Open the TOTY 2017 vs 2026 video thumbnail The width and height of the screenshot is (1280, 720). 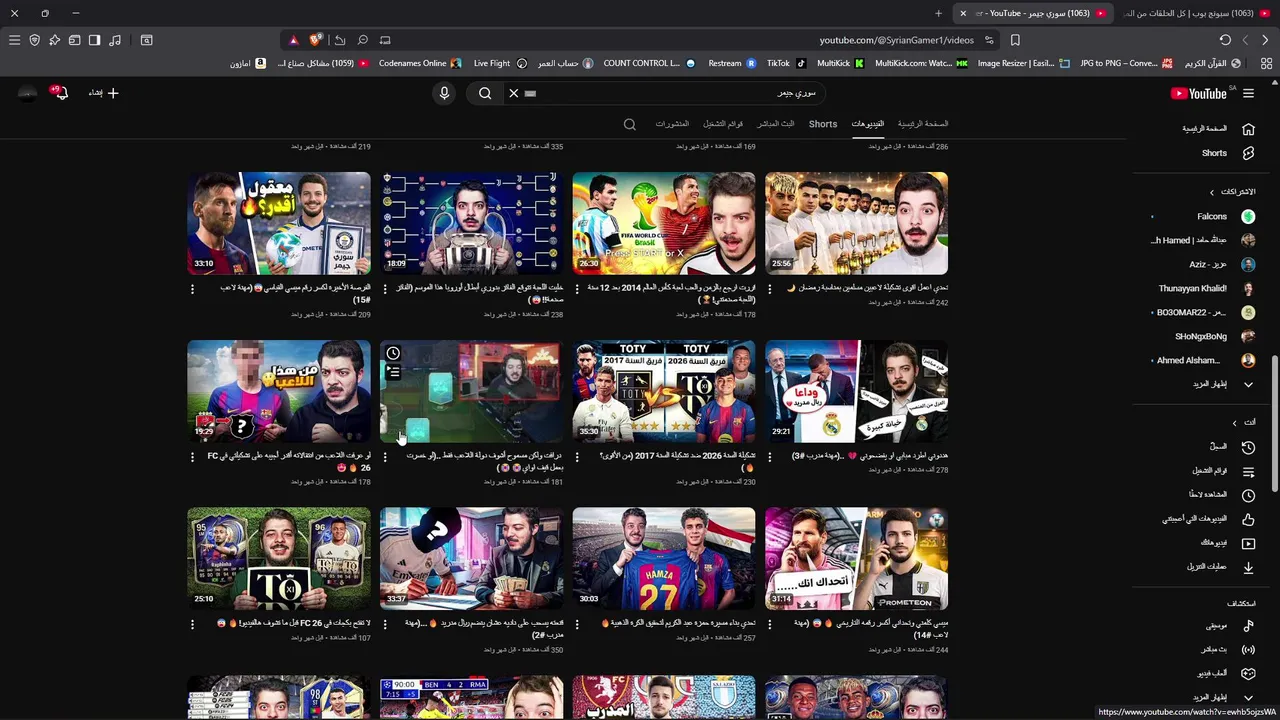coord(664,391)
